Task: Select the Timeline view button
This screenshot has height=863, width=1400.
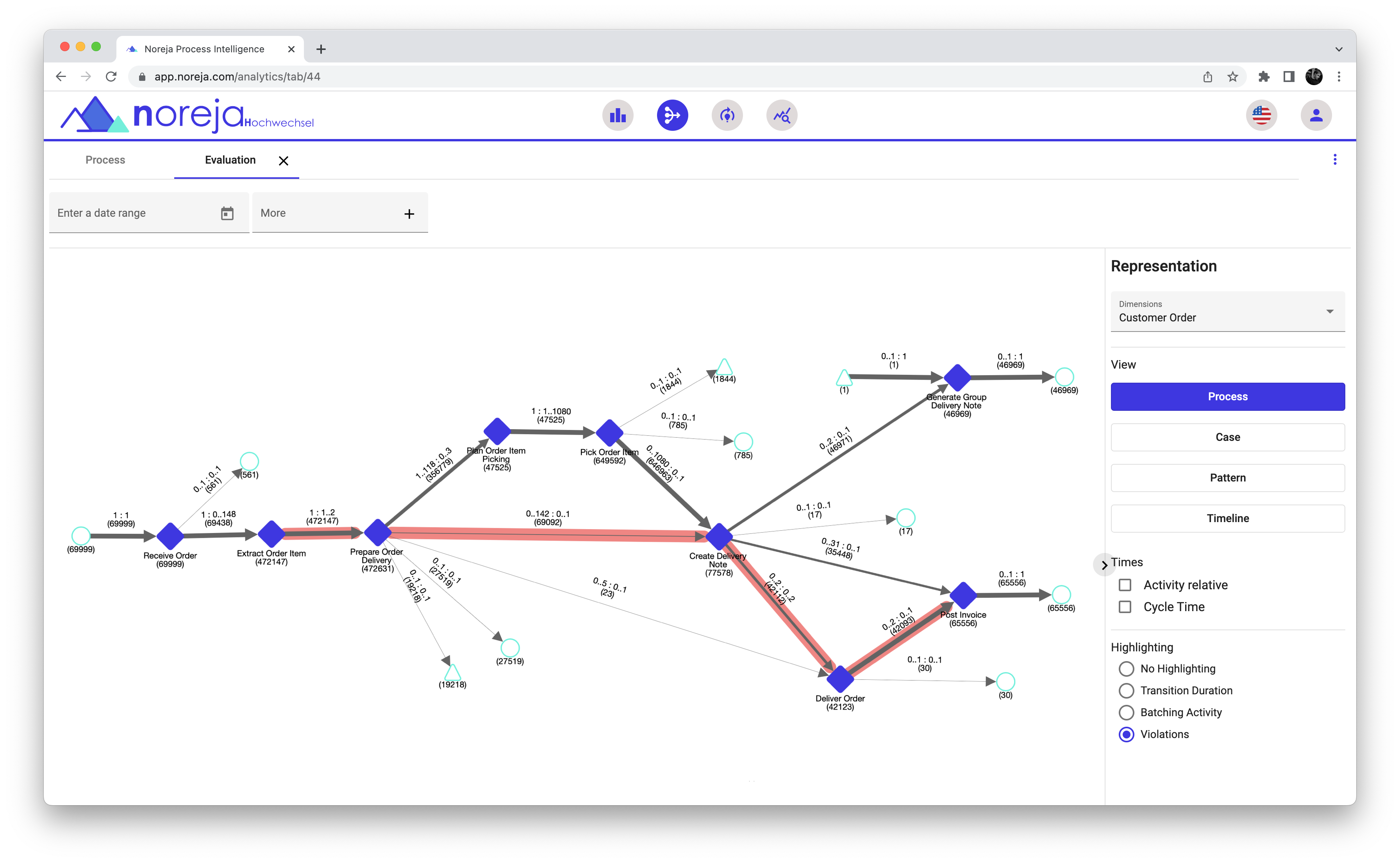Action: pos(1228,518)
